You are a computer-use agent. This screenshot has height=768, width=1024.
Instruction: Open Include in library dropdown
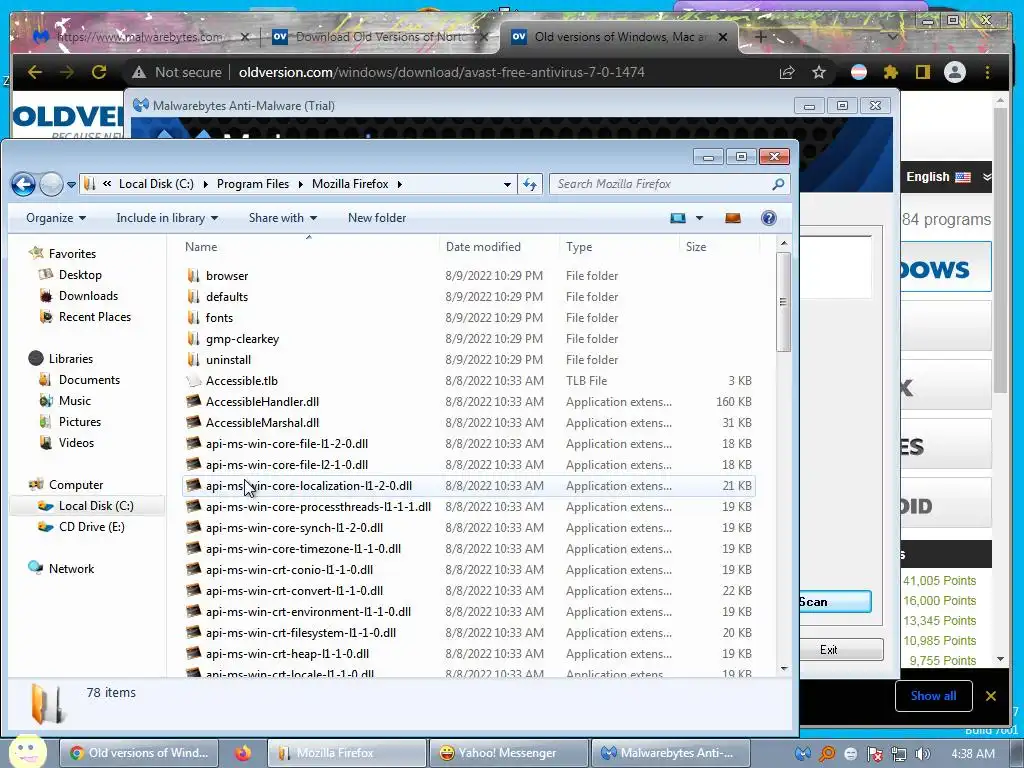(x=167, y=218)
